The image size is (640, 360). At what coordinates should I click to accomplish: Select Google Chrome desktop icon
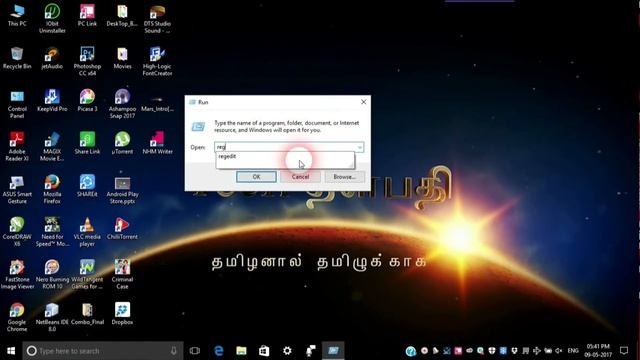click(17, 317)
